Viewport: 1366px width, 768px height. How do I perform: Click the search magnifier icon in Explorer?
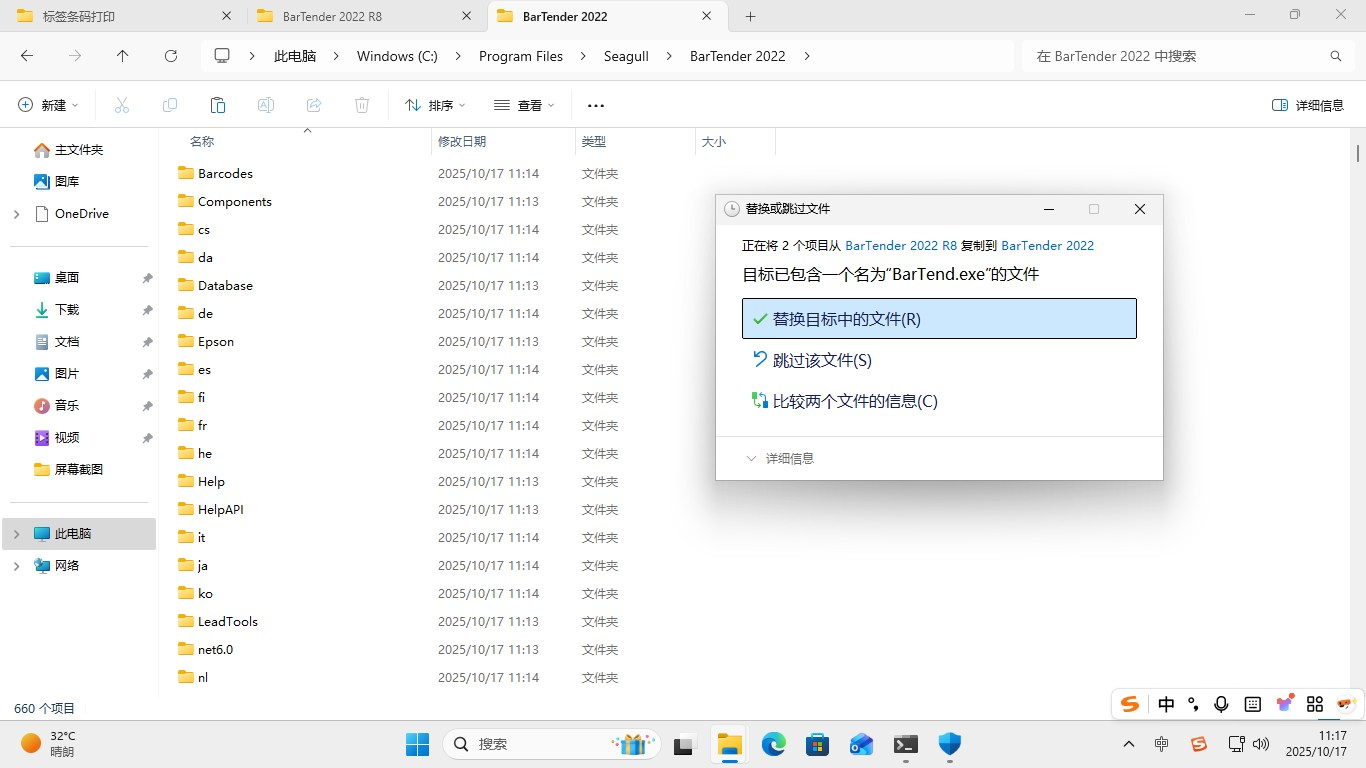click(x=1336, y=56)
